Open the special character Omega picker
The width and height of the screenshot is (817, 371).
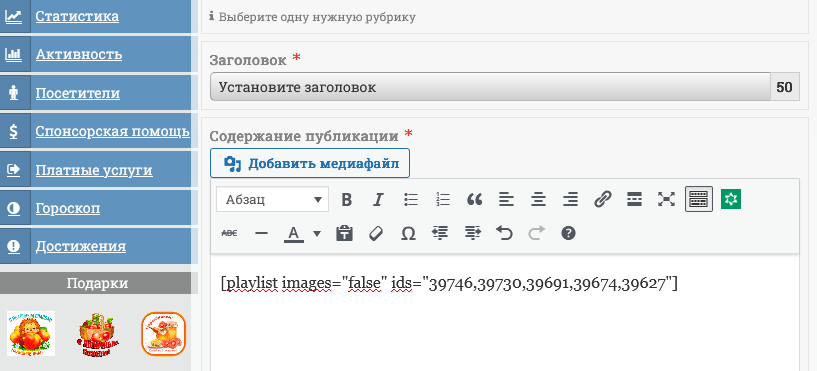click(408, 233)
